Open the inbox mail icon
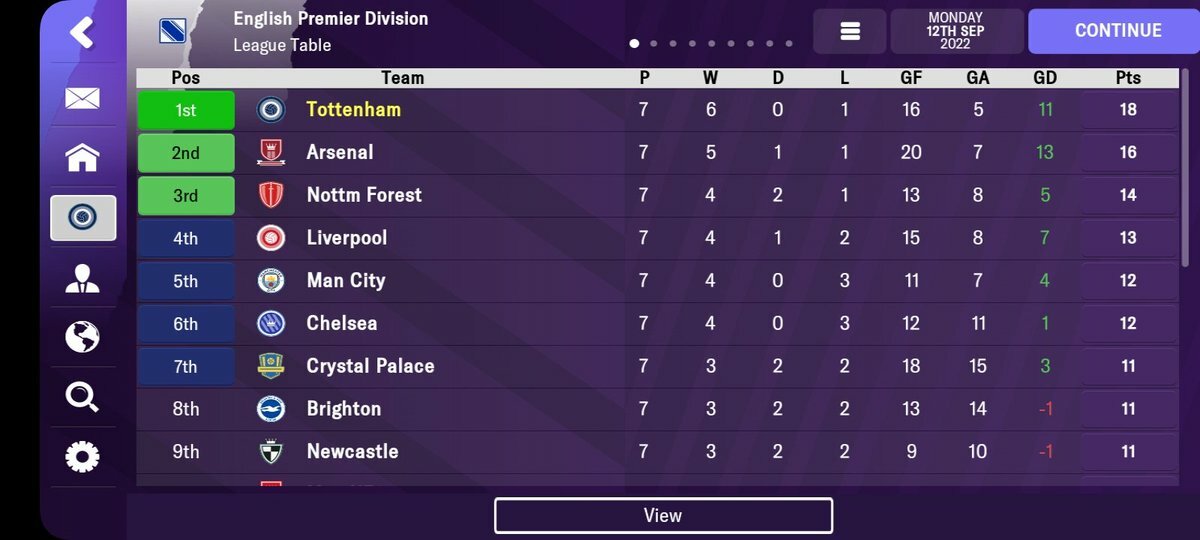This screenshot has width=1200, height=540. [83, 98]
